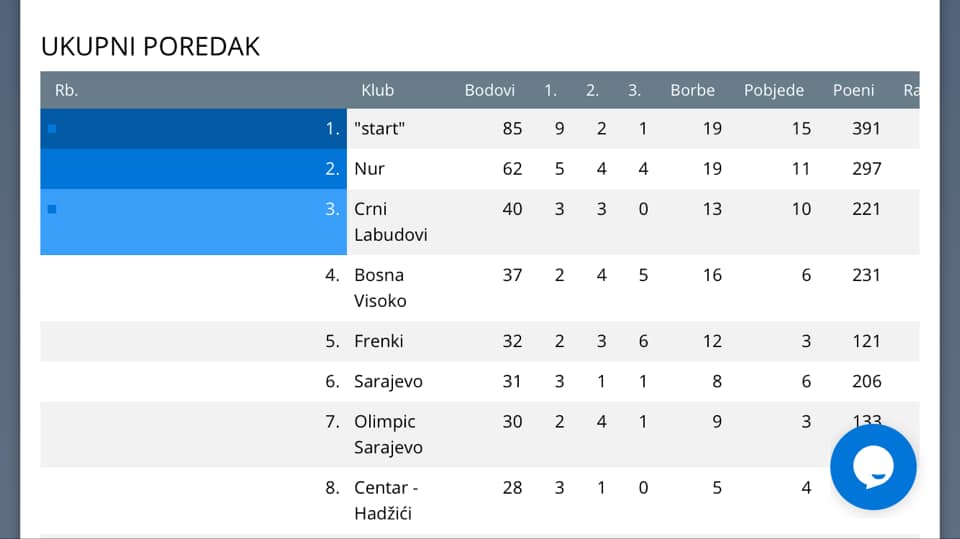Select the "start" club name
The height and width of the screenshot is (539, 960).
[x=380, y=129]
